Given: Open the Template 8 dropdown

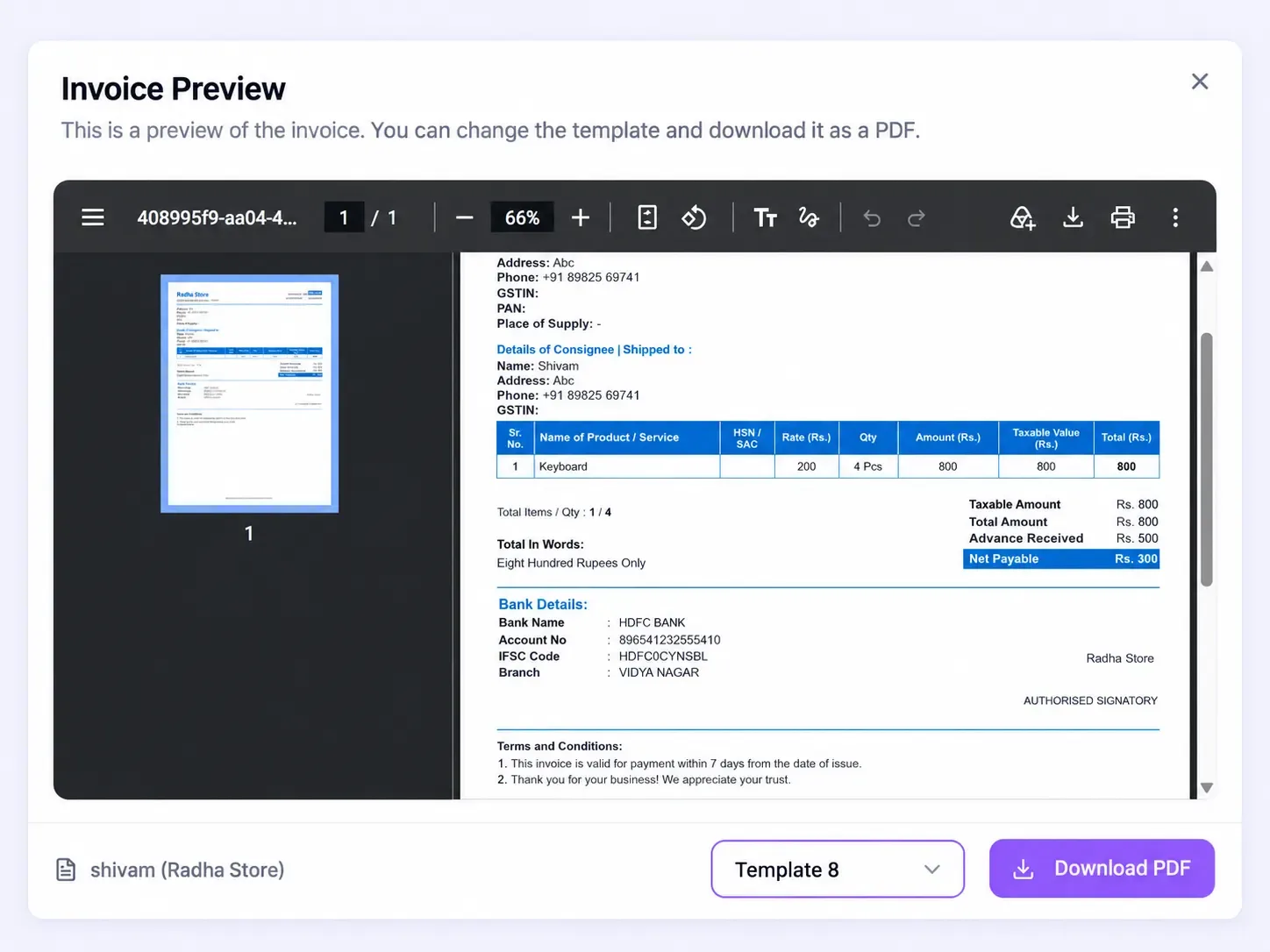Looking at the screenshot, I should click(x=838, y=869).
